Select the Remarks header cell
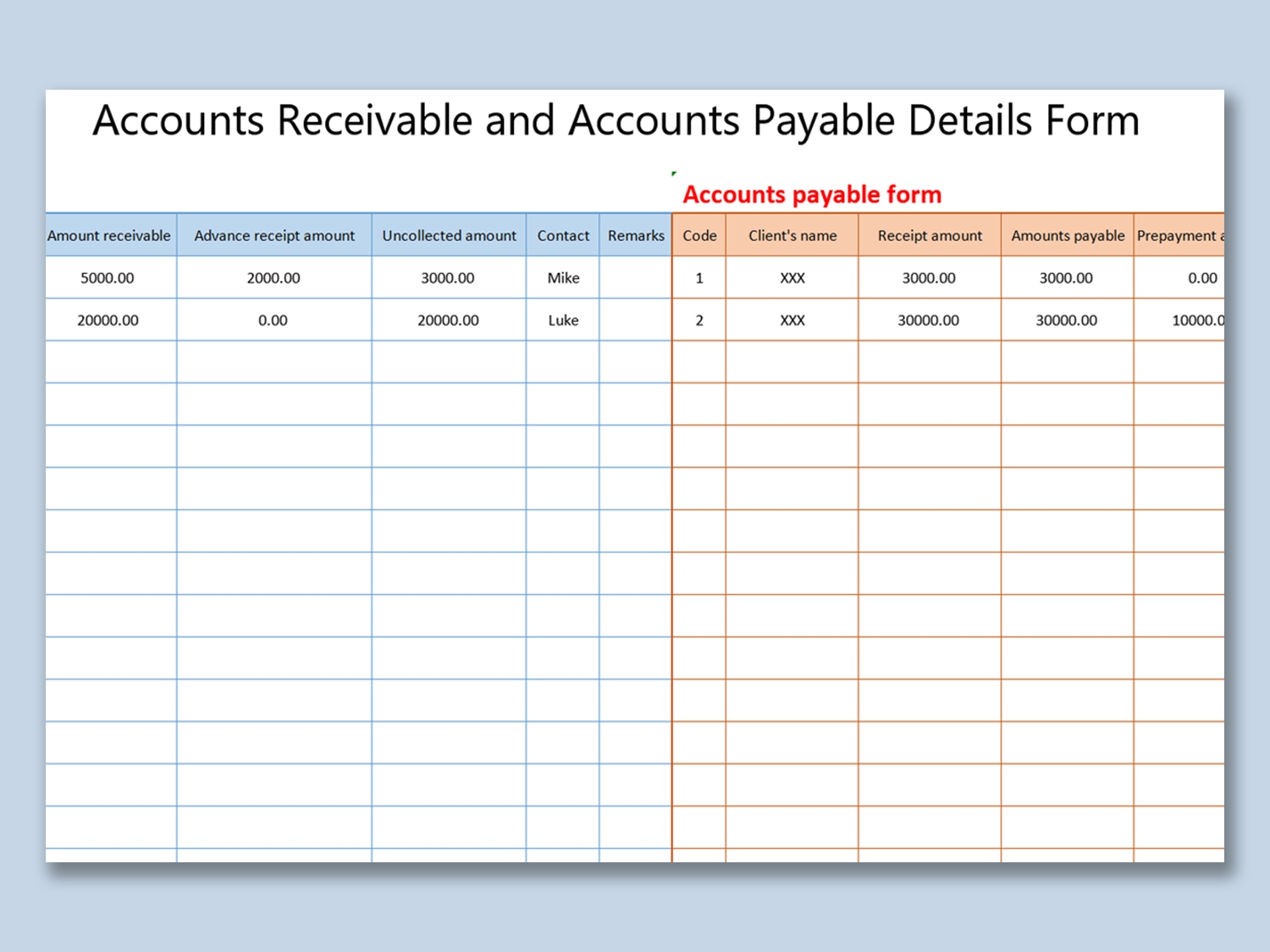The width and height of the screenshot is (1270, 952). click(x=636, y=235)
